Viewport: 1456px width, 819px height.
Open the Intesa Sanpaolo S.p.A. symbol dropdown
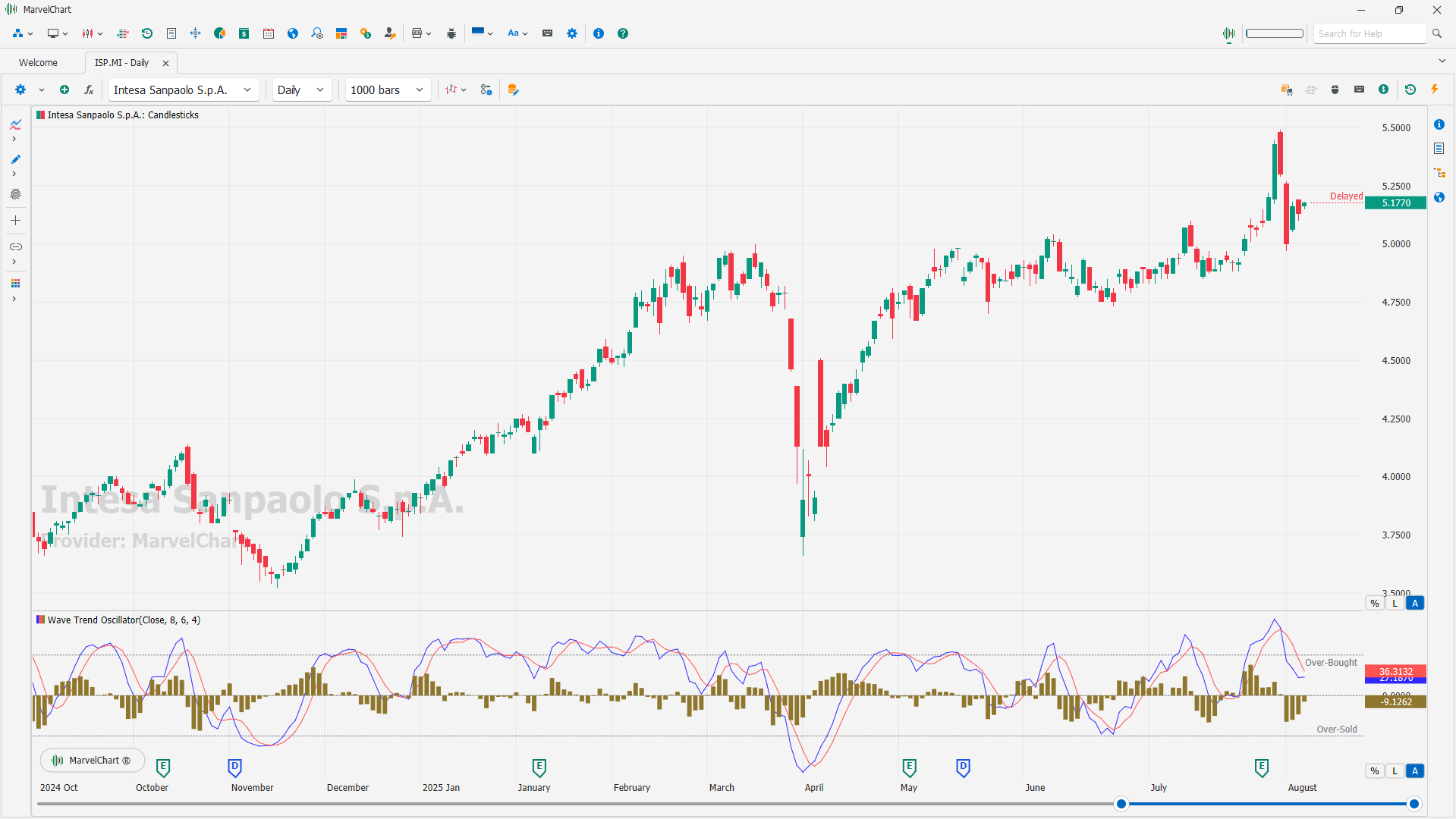click(x=184, y=89)
